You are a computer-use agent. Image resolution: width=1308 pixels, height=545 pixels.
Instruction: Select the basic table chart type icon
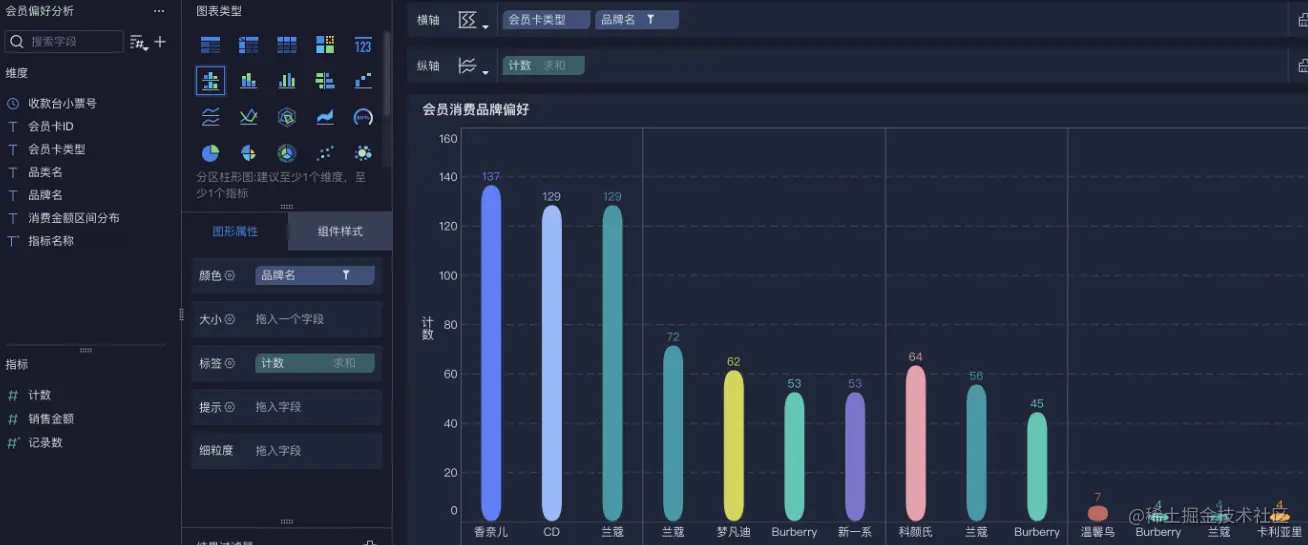coord(210,45)
